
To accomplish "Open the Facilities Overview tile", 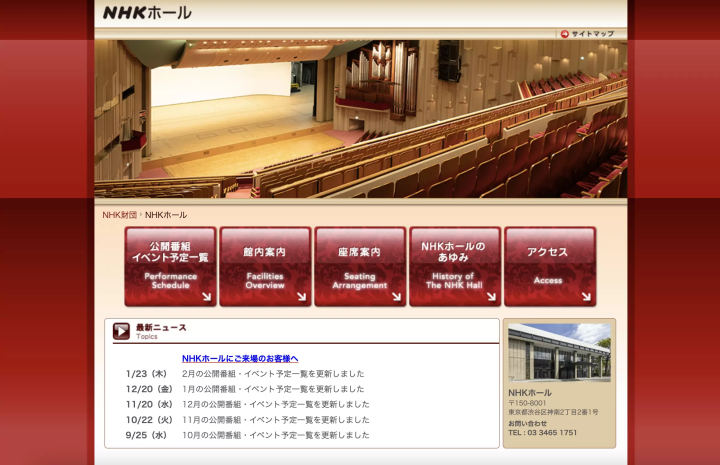I will (265, 266).
